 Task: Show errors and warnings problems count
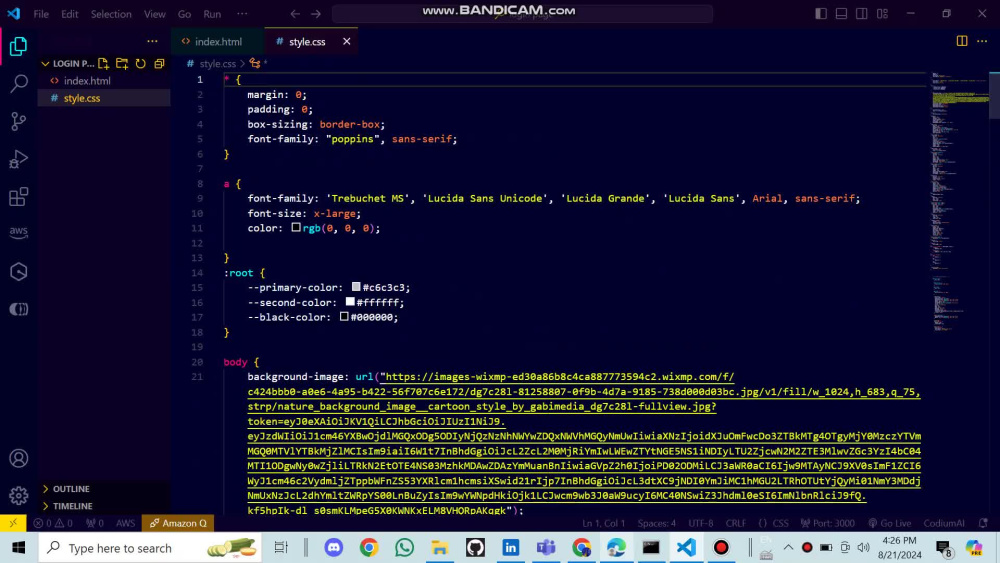pos(53,523)
